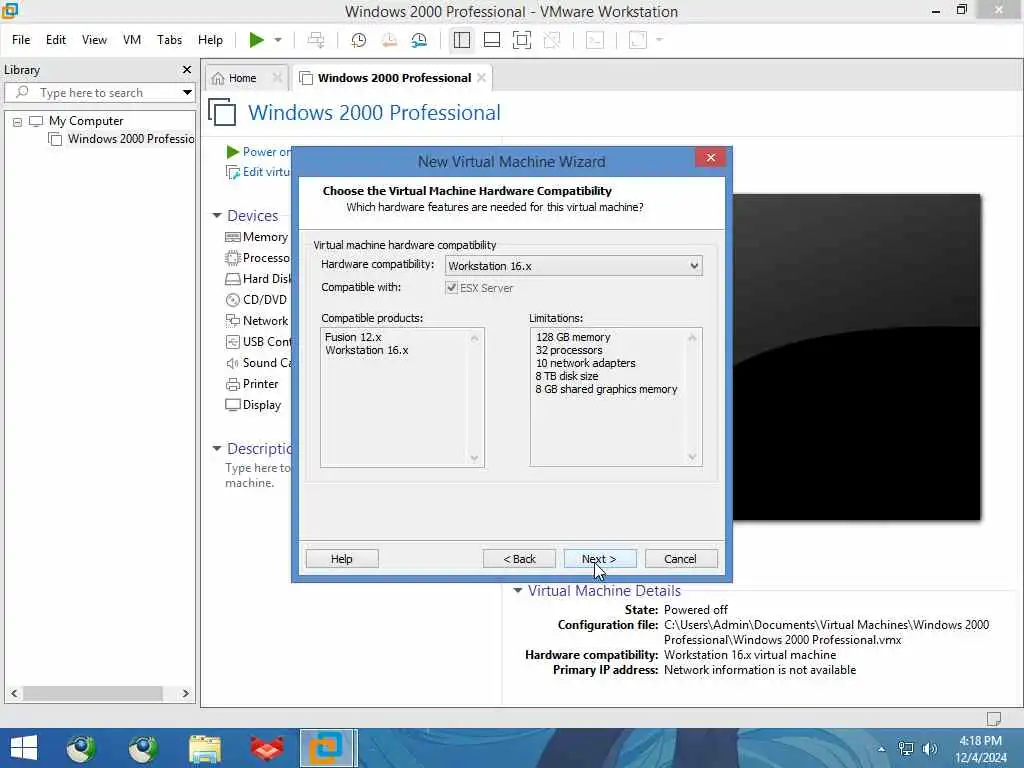The image size is (1024, 768).
Task: Click the network tray icon
Action: (x=906, y=748)
